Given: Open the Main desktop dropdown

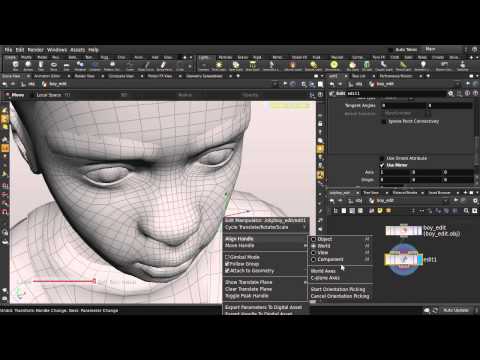Looking at the screenshot, I should [x=442, y=49].
